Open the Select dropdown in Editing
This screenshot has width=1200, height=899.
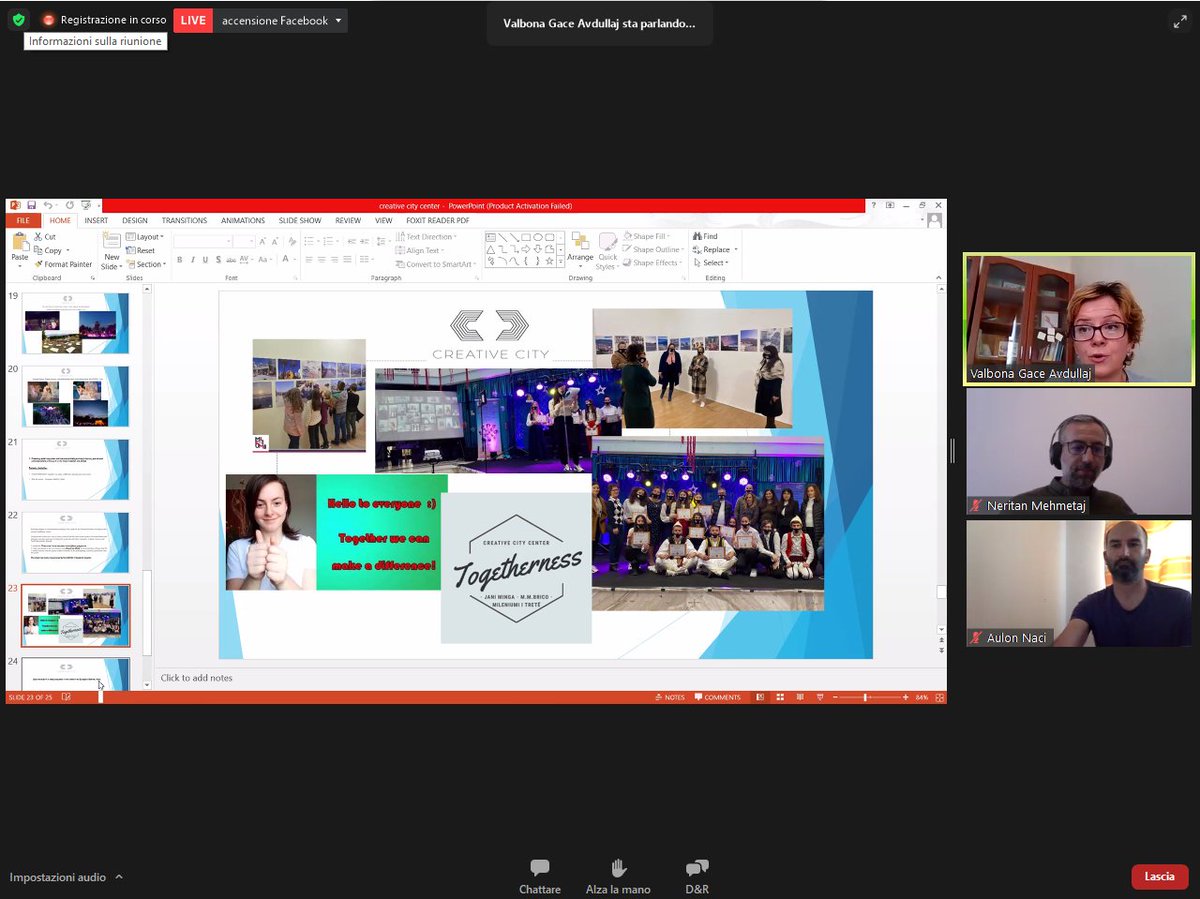point(711,263)
